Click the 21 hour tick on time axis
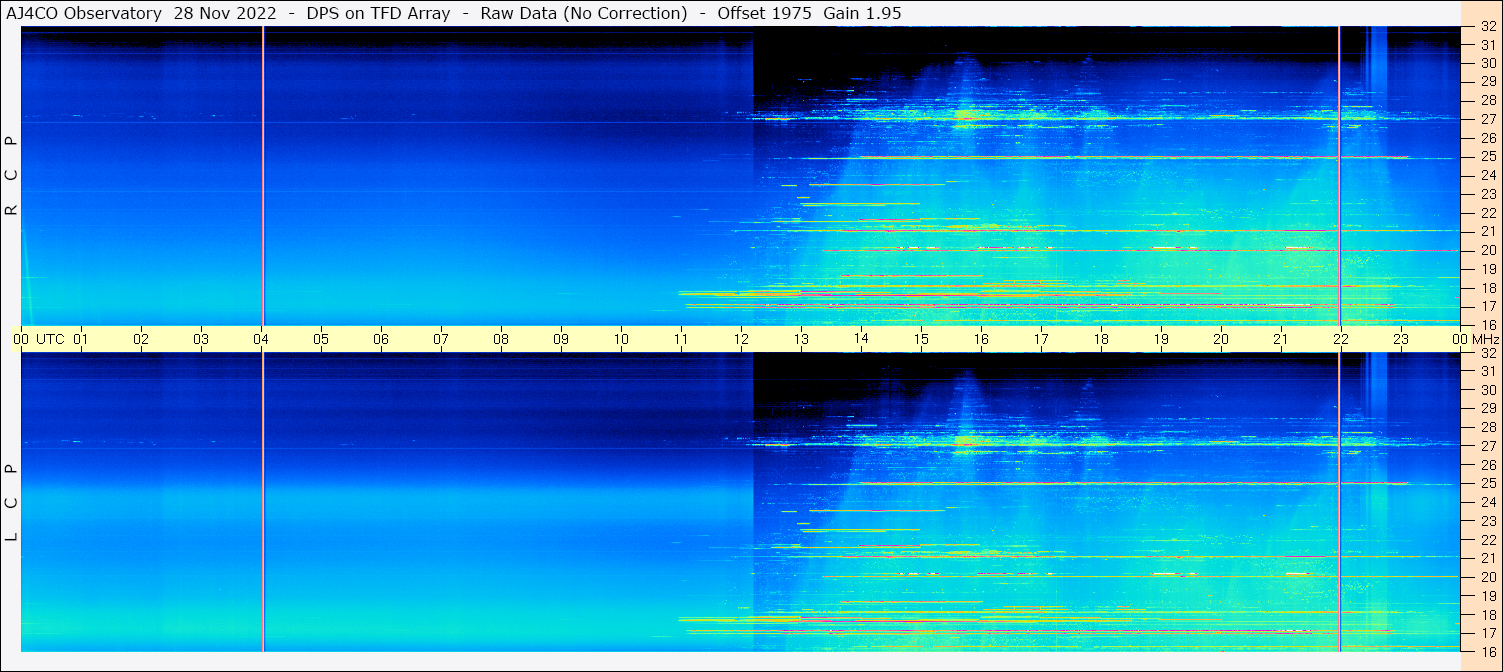1503x672 pixels. (1281, 339)
